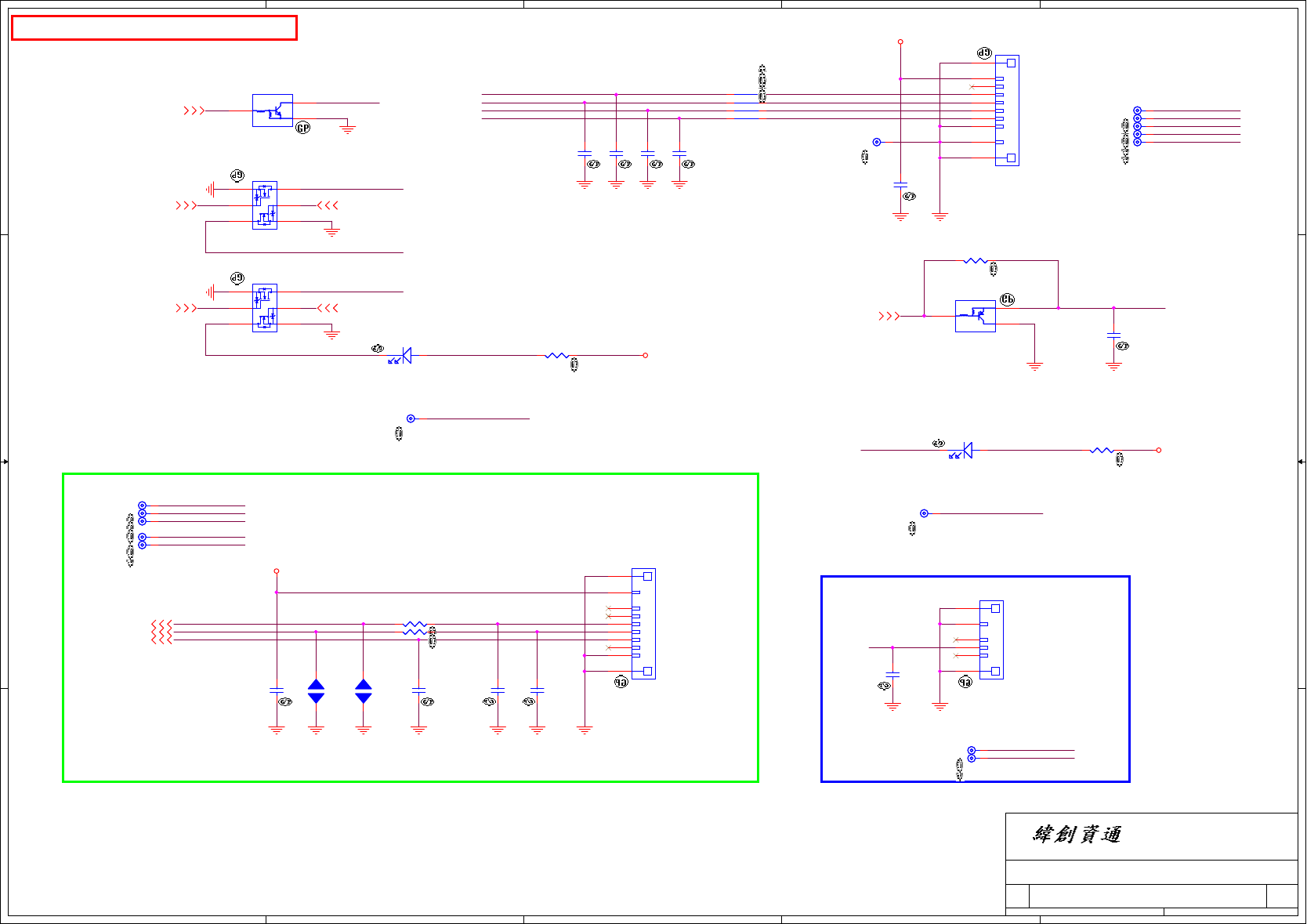Screen dimensions: 1307x924
Task: Click the right TVS diode in the green box
Action: (364, 691)
